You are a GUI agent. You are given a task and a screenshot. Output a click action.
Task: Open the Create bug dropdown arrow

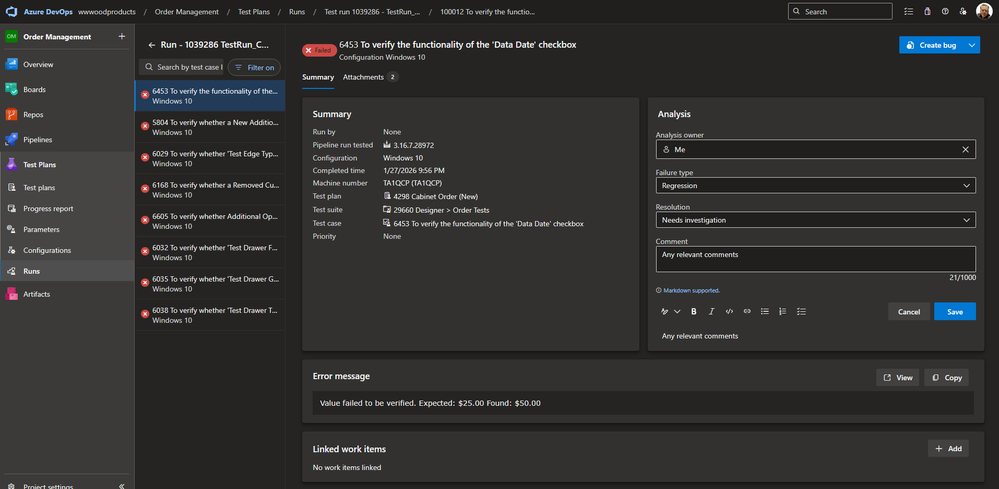973,46
